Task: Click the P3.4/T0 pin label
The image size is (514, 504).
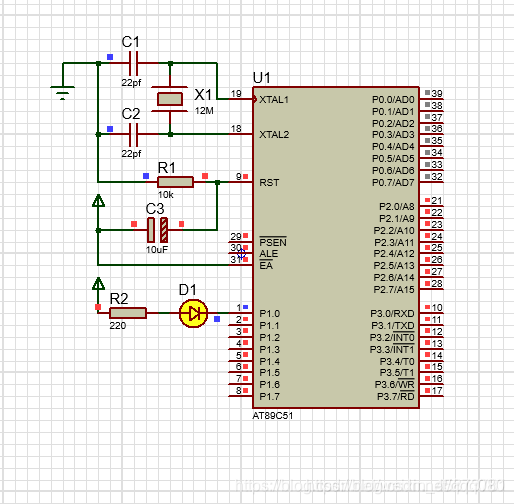Action: [397, 362]
